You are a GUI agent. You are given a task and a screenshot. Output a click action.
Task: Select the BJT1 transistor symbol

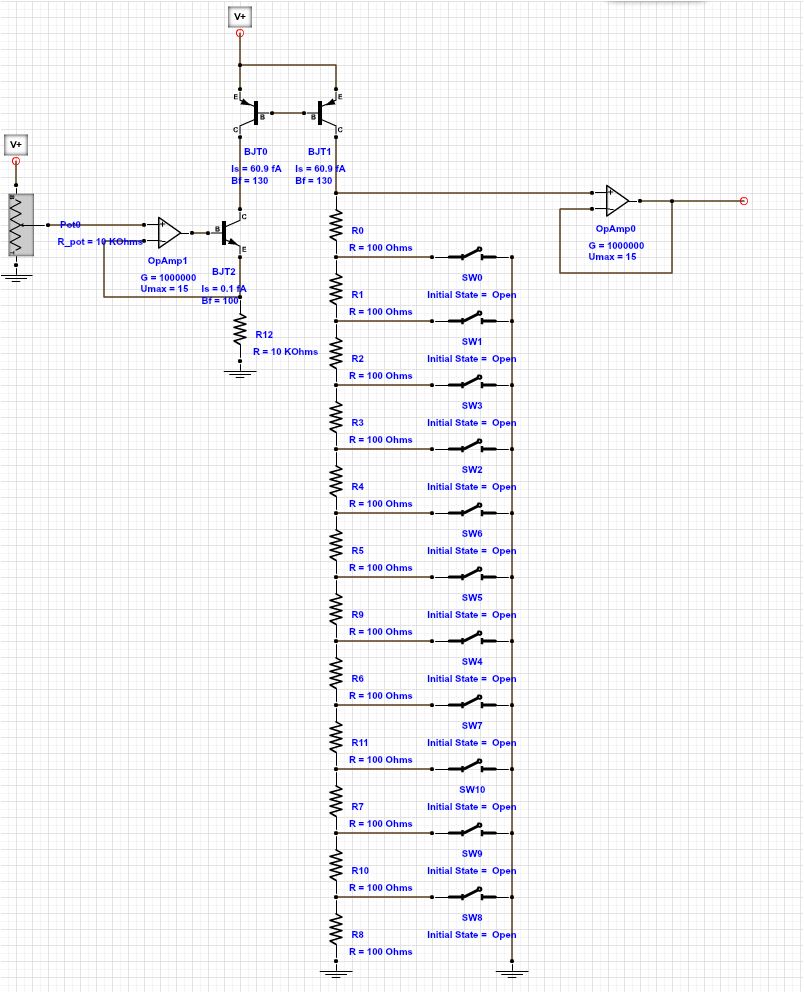coord(327,112)
